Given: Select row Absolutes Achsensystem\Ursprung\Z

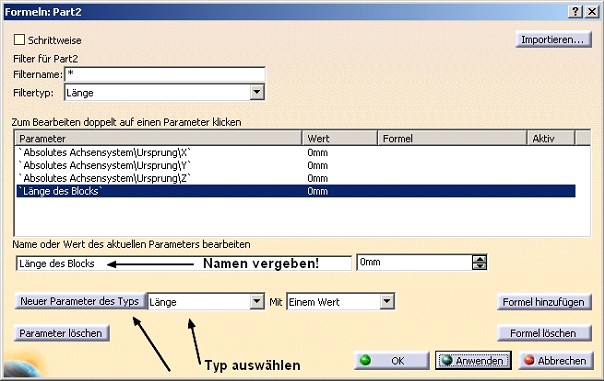Looking at the screenshot, I should click(x=296, y=178).
